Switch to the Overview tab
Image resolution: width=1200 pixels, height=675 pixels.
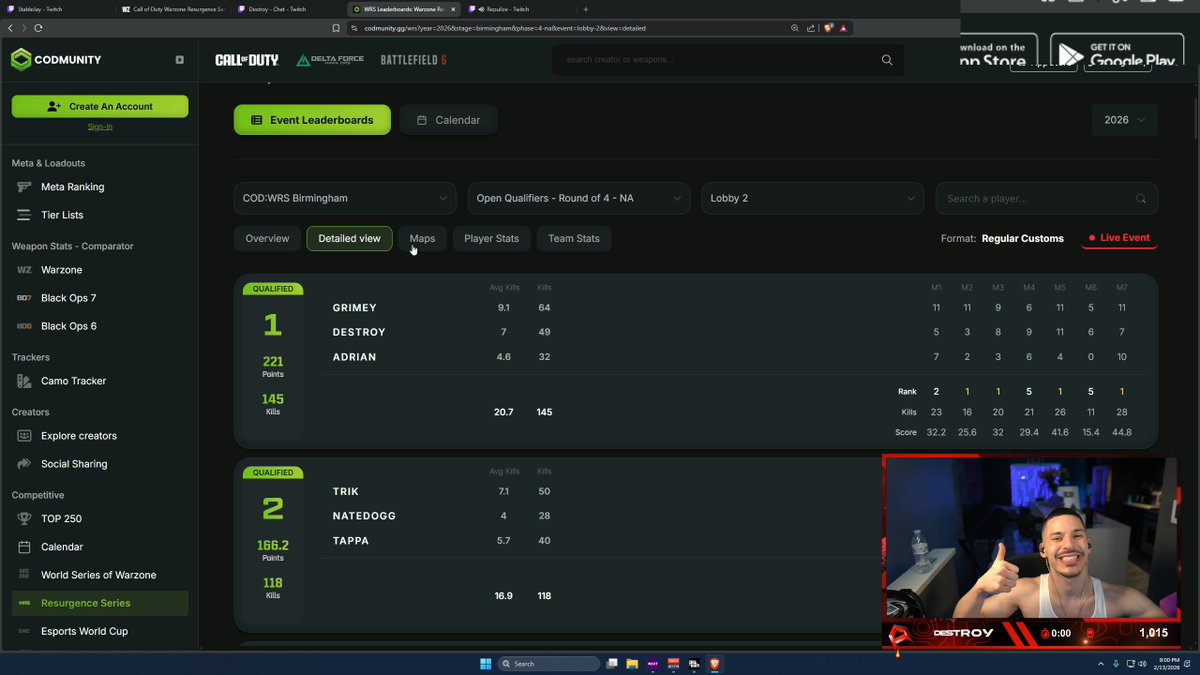267,238
